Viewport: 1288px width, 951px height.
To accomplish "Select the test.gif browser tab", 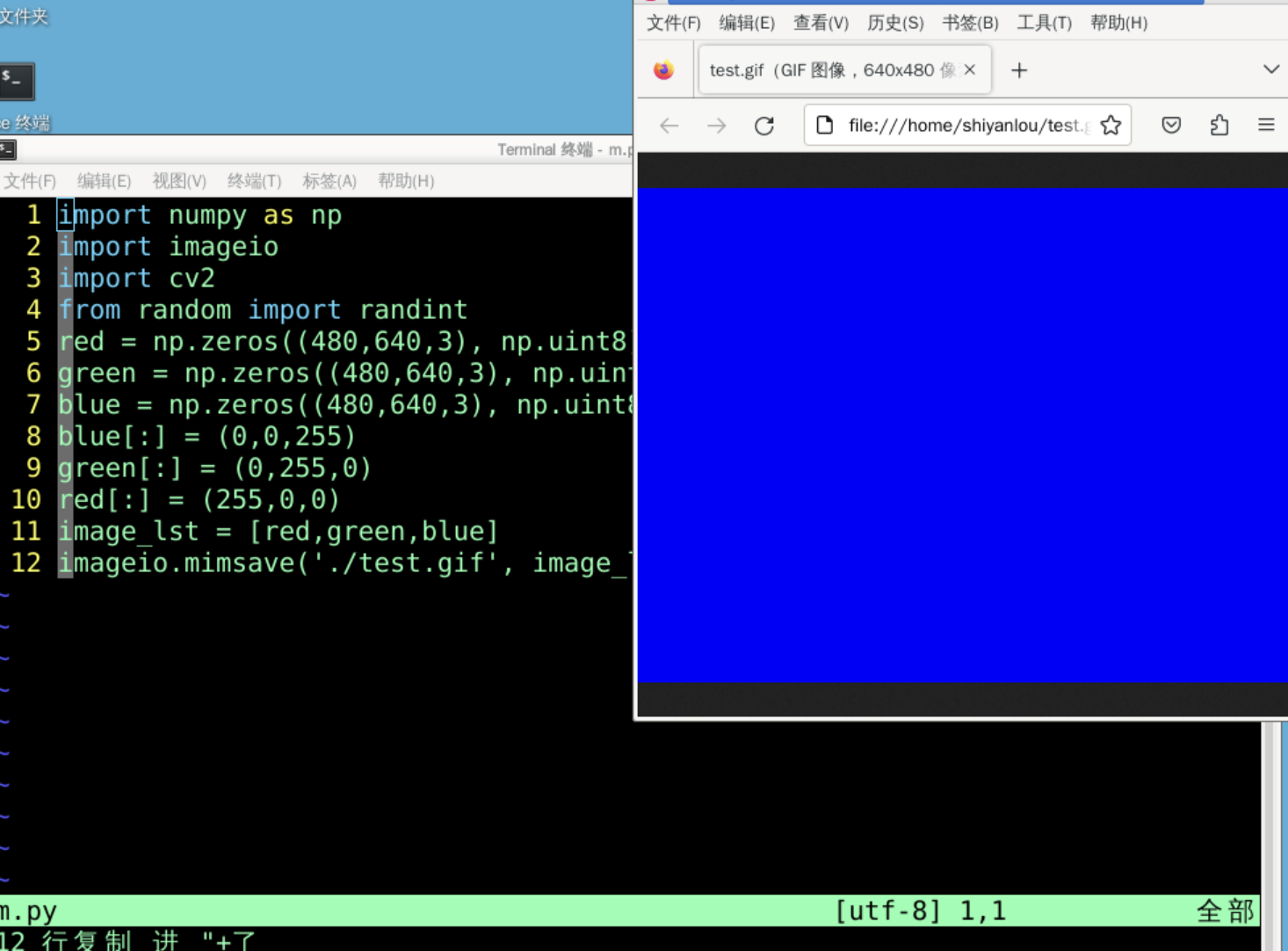I will pos(845,70).
